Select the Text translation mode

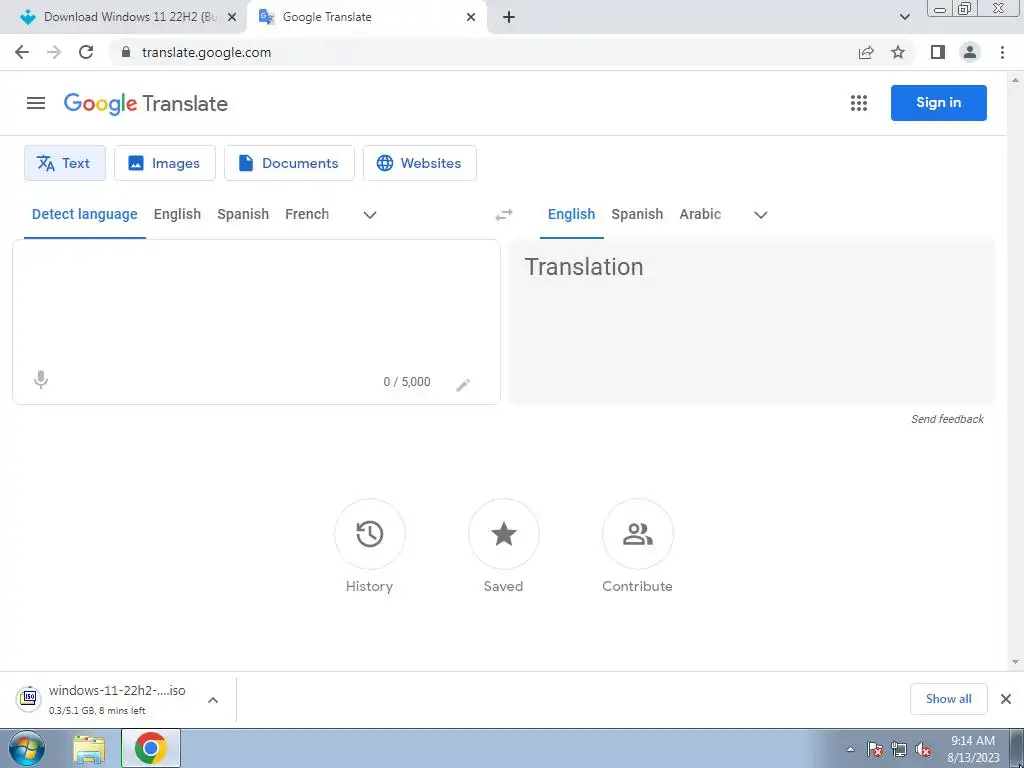pos(65,163)
